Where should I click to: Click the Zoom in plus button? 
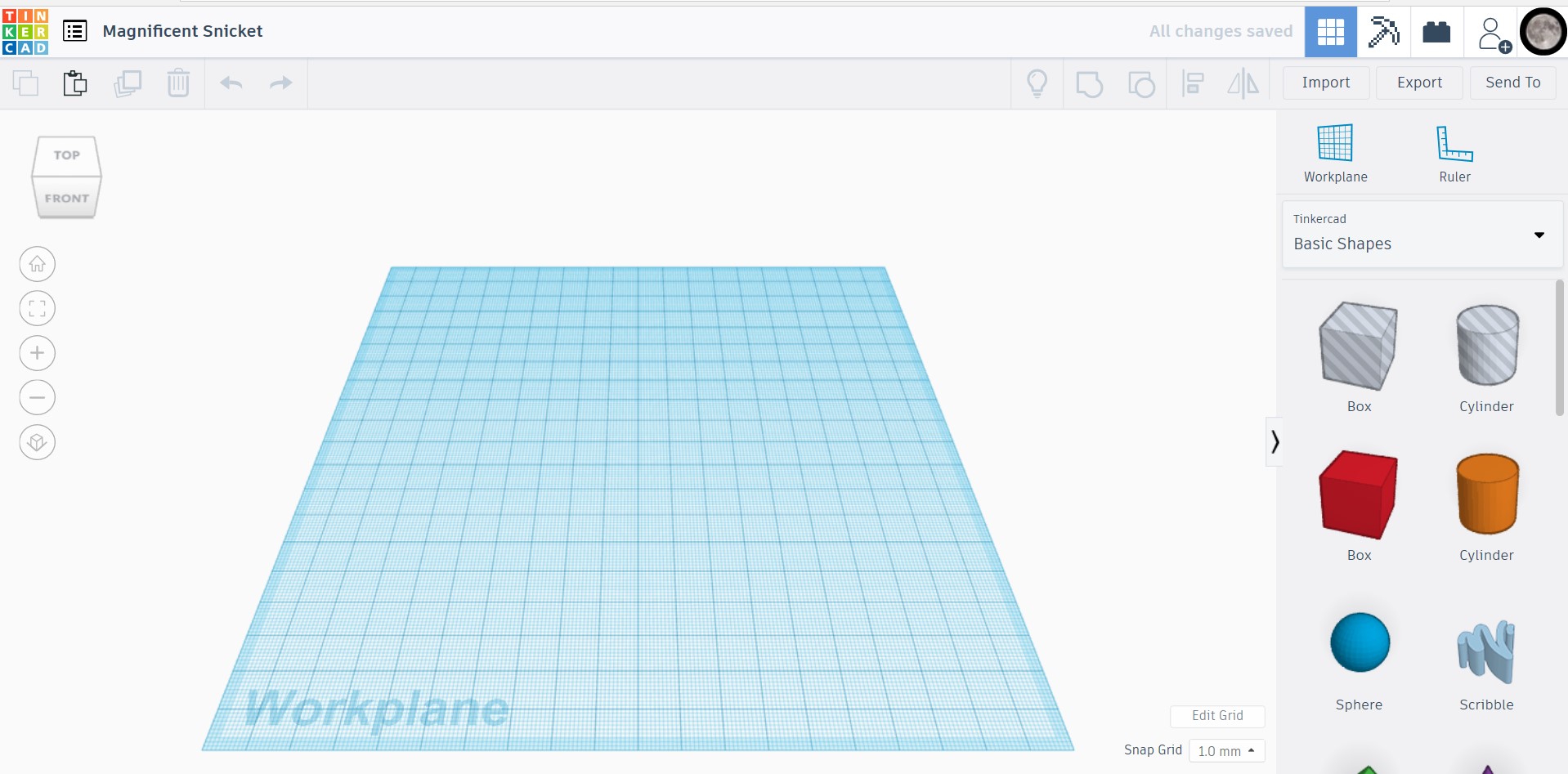pos(37,353)
